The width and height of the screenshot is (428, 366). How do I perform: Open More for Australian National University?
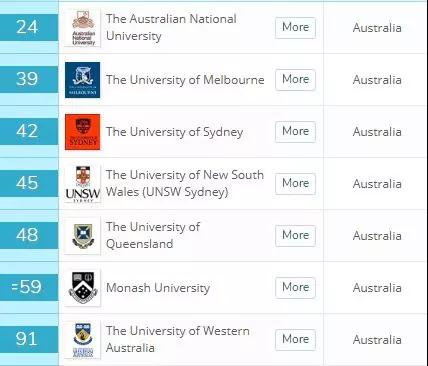(x=295, y=28)
